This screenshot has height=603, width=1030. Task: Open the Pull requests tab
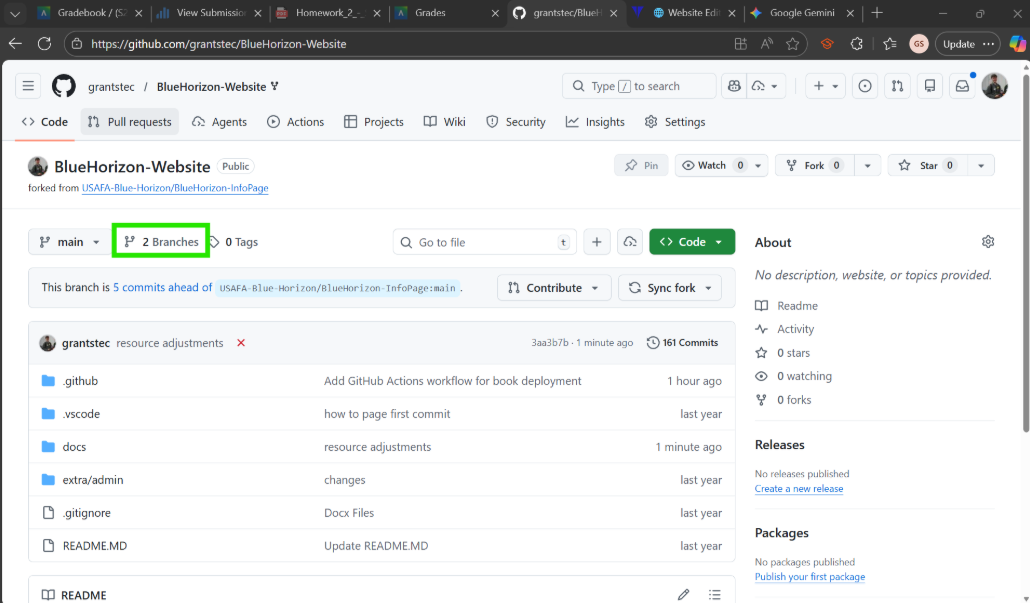pos(129,122)
